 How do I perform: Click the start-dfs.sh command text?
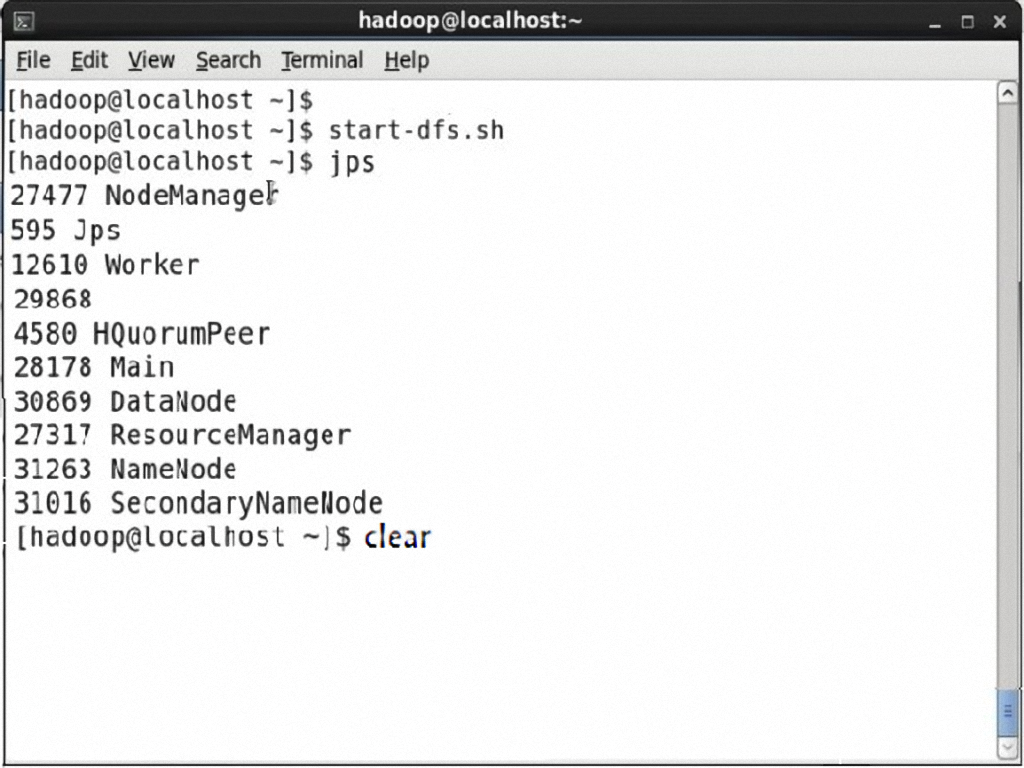(x=417, y=131)
